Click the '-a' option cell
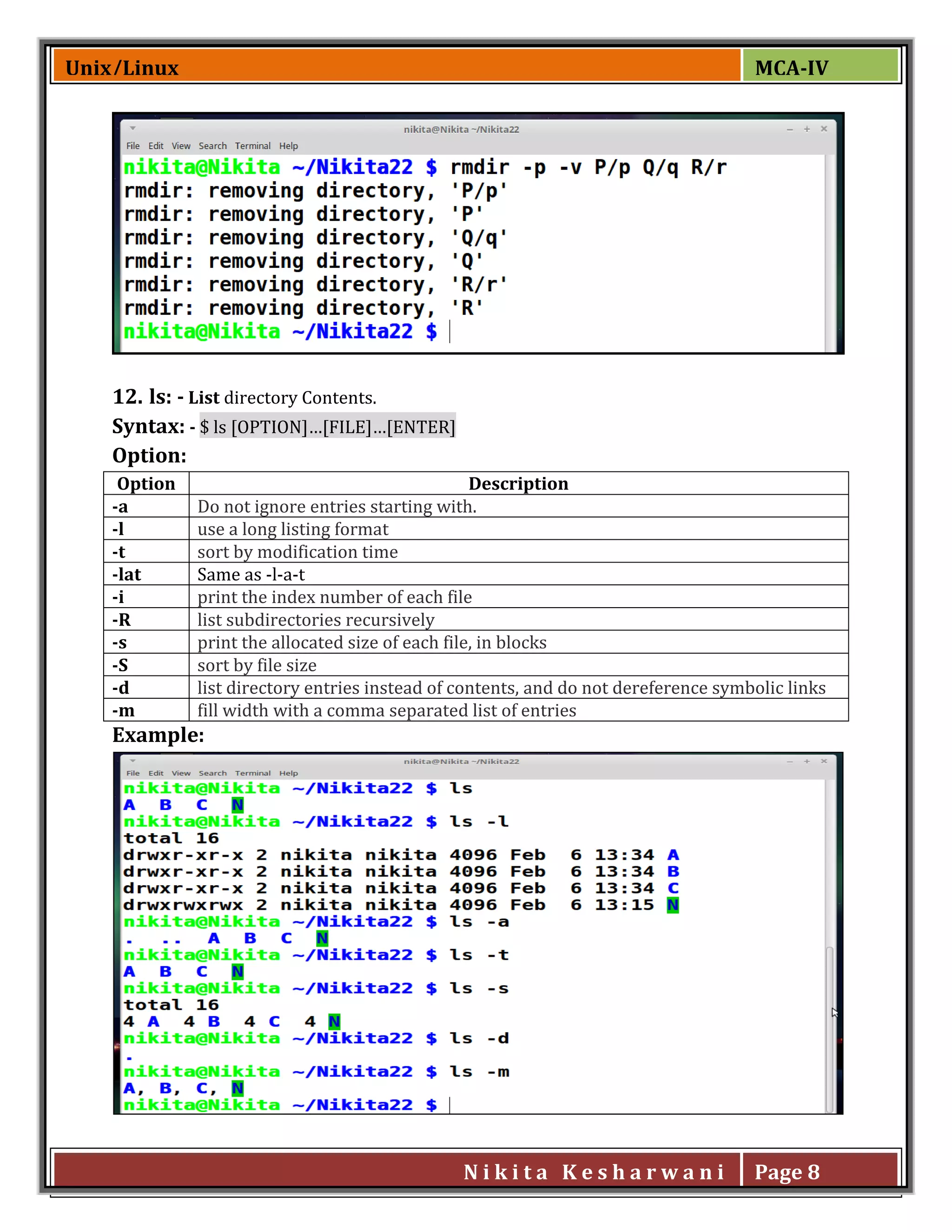Screen dimensions: 952x1232 click(146, 506)
